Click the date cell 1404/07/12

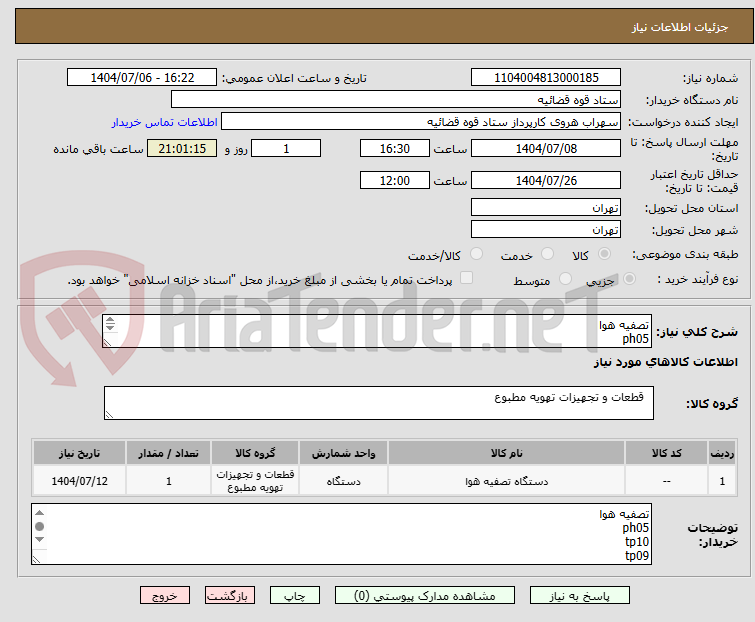[79, 481]
